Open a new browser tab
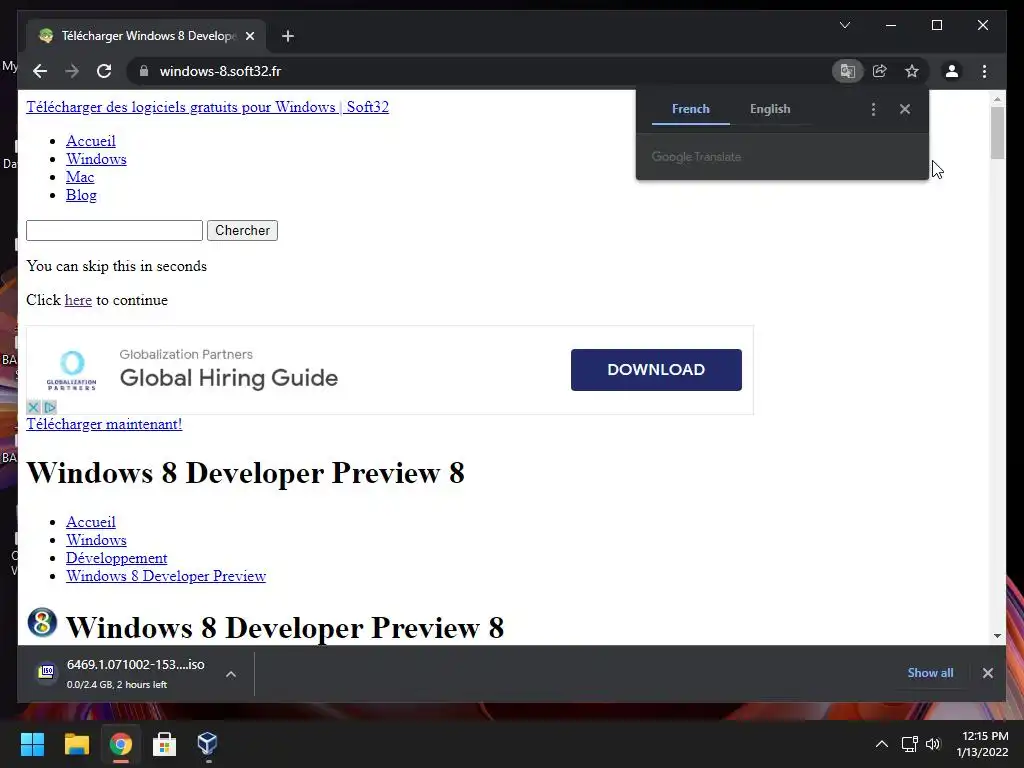The image size is (1024, 768). (288, 36)
